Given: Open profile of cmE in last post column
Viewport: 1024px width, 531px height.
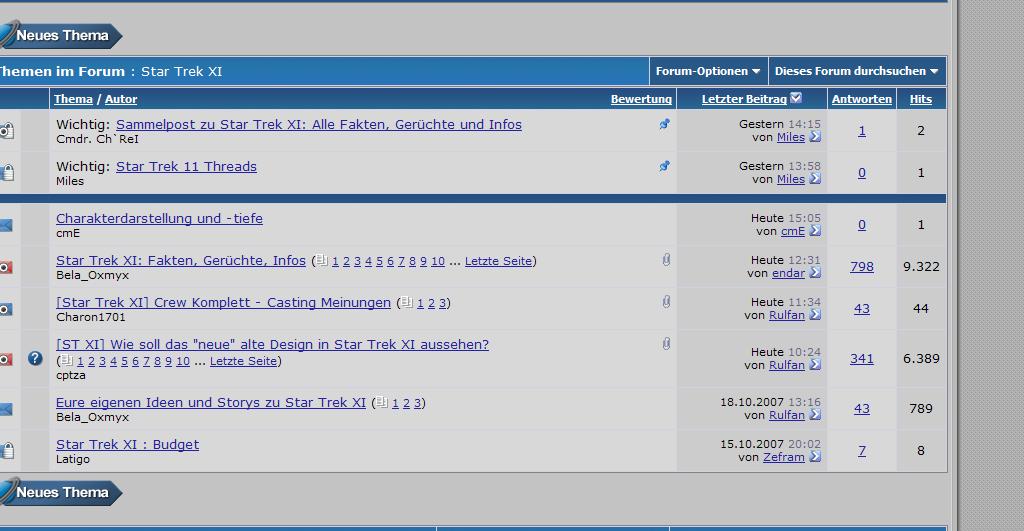Looking at the screenshot, I should pos(793,231).
